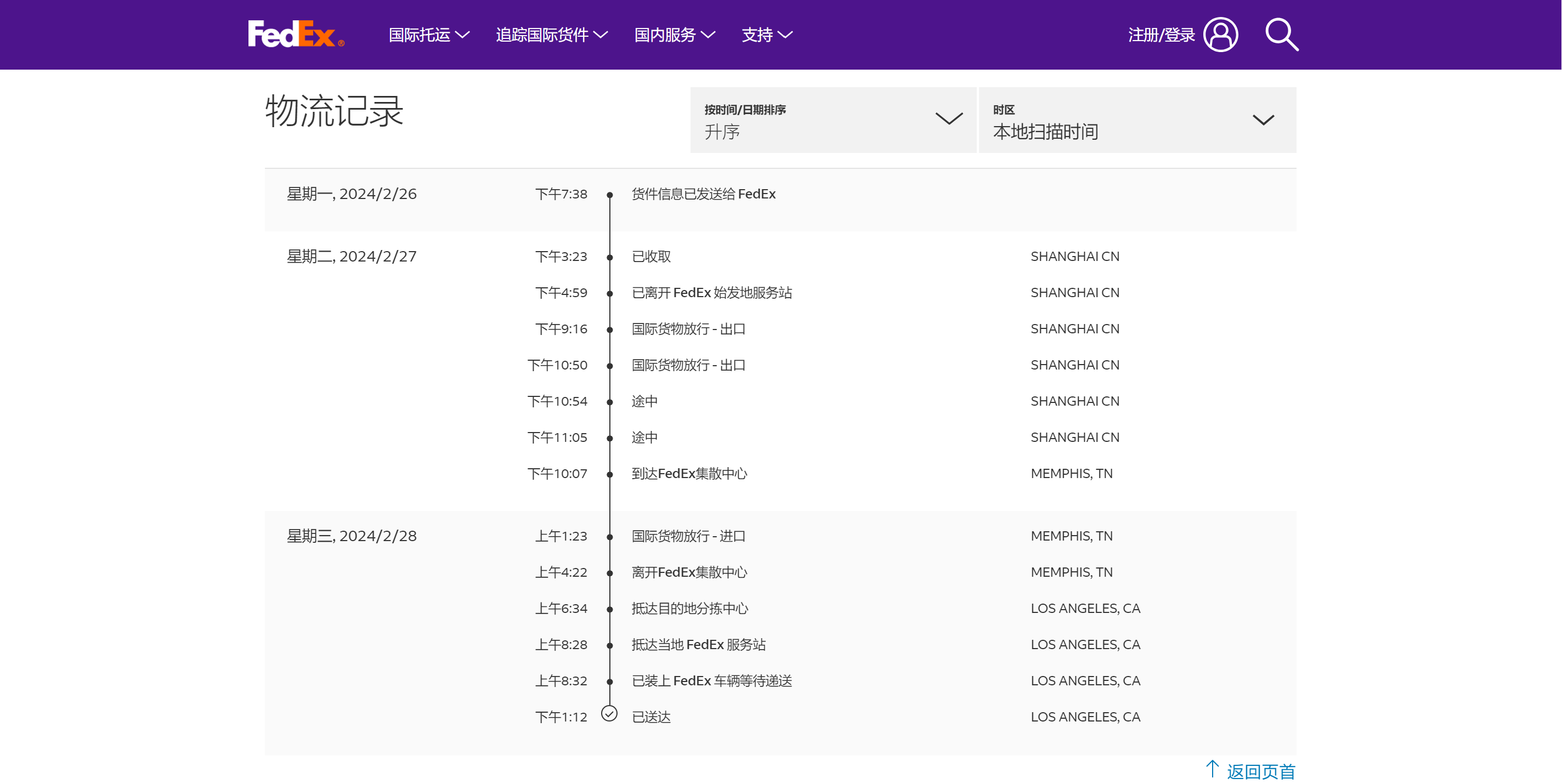Click MEMPHIS, TN in 离开FedEx集散中心 row
The image size is (1562, 784).
tap(1072, 572)
